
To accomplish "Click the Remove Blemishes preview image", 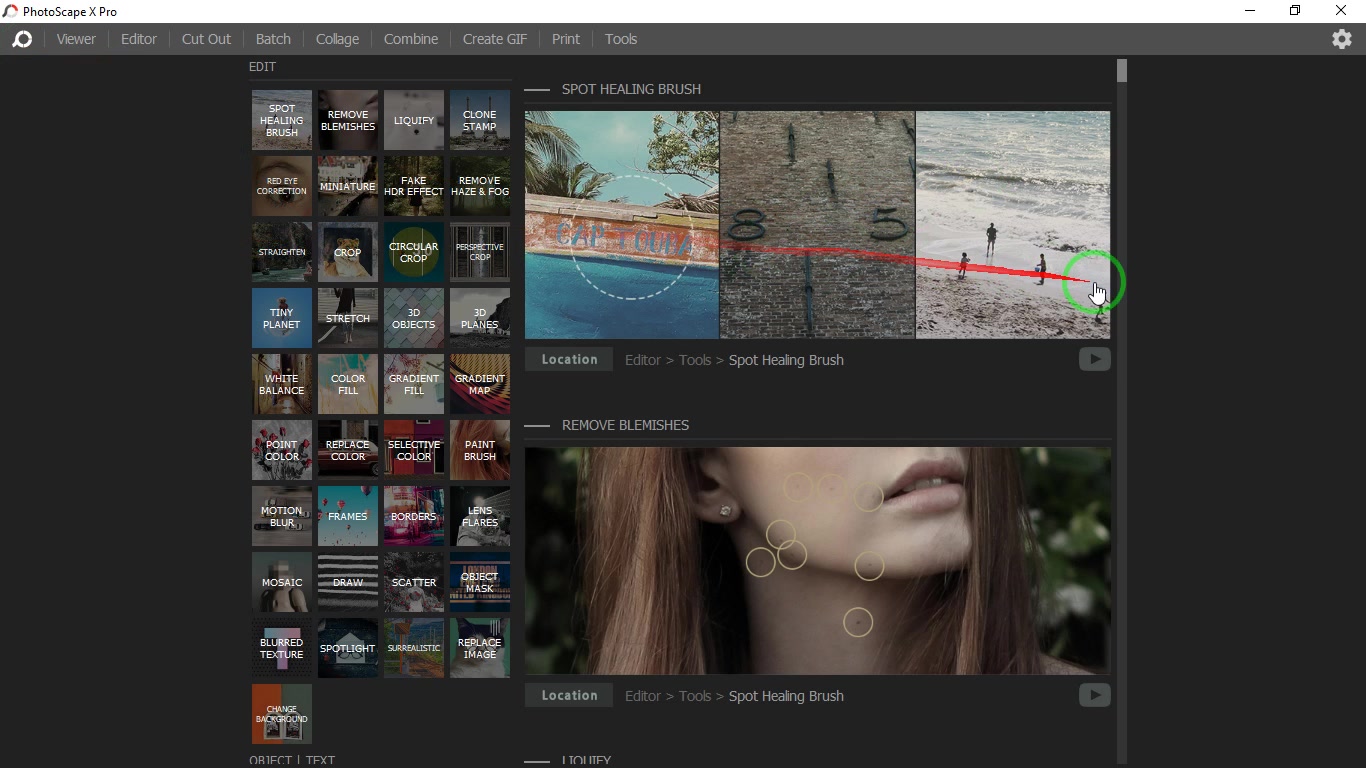I will (818, 561).
